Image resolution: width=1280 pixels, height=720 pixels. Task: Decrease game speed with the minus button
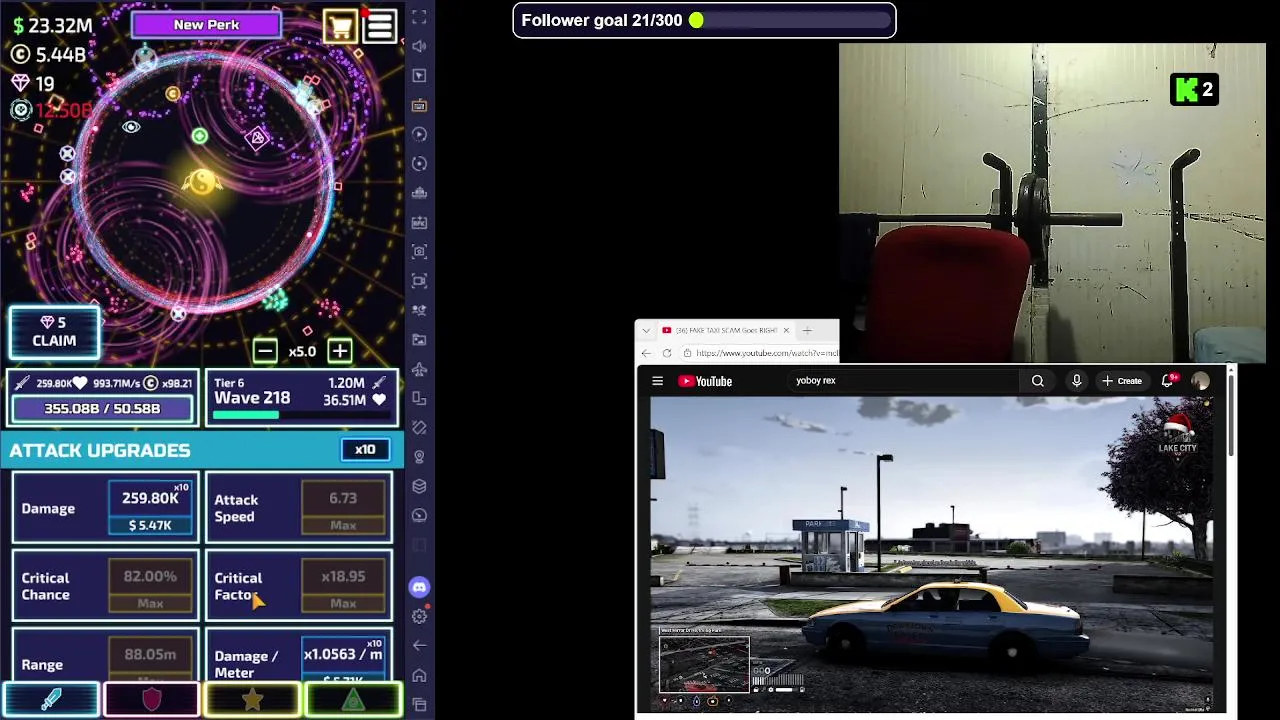click(265, 351)
